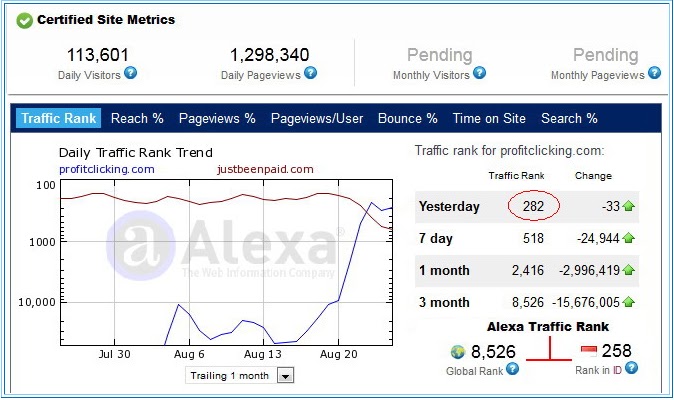Click the Daily Traffic Rank Trend chart title

coord(136,153)
